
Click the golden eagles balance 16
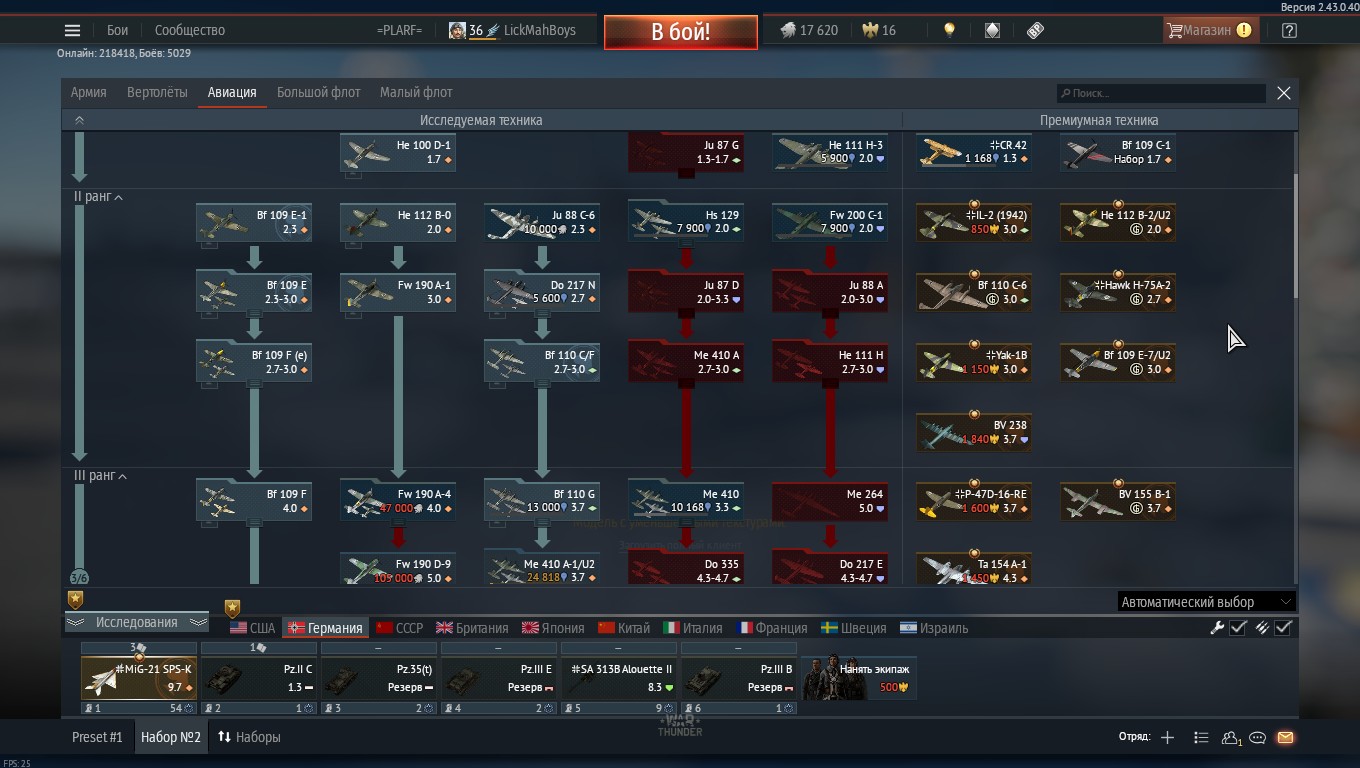(879, 30)
